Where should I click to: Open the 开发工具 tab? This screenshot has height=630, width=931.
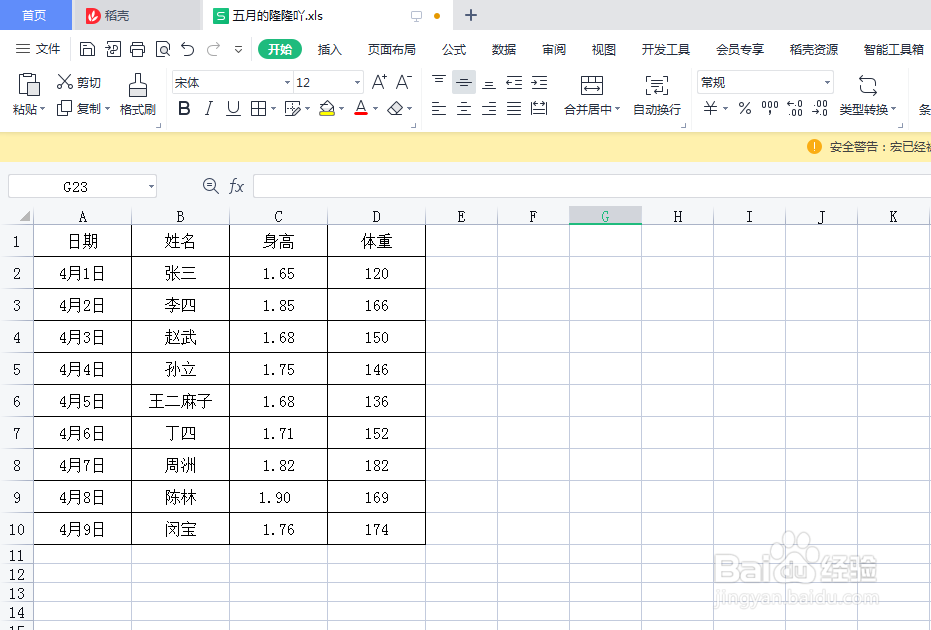(x=666, y=49)
